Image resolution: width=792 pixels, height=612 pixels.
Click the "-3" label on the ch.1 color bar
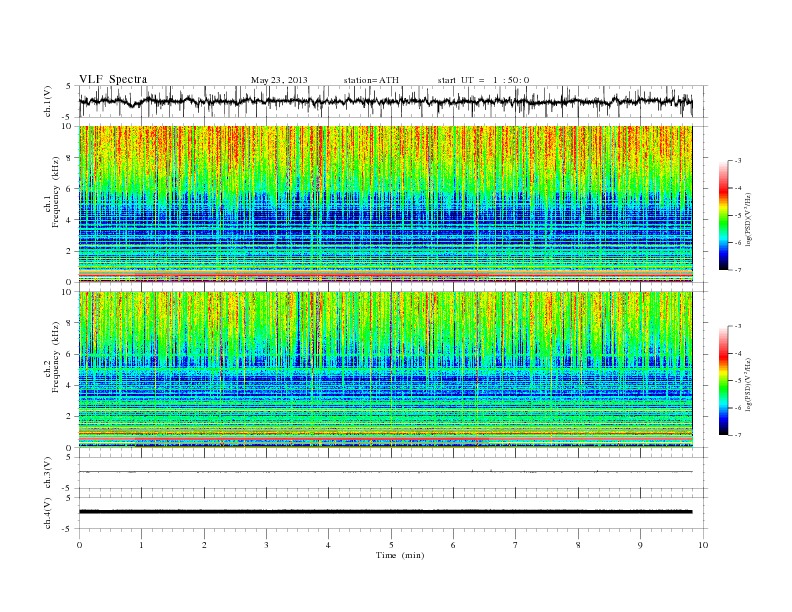point(738,161)
